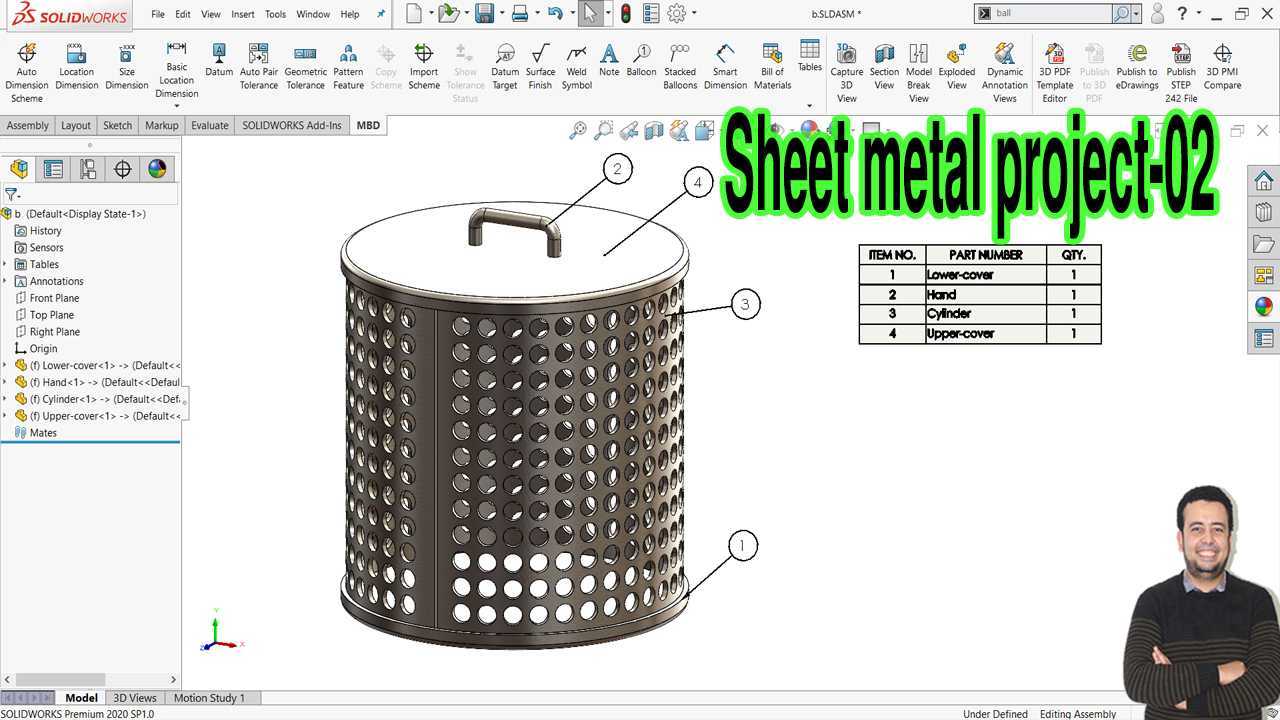Open the Import Scheme command
The height and width of the screenshot is (720, 1280).
424,66
